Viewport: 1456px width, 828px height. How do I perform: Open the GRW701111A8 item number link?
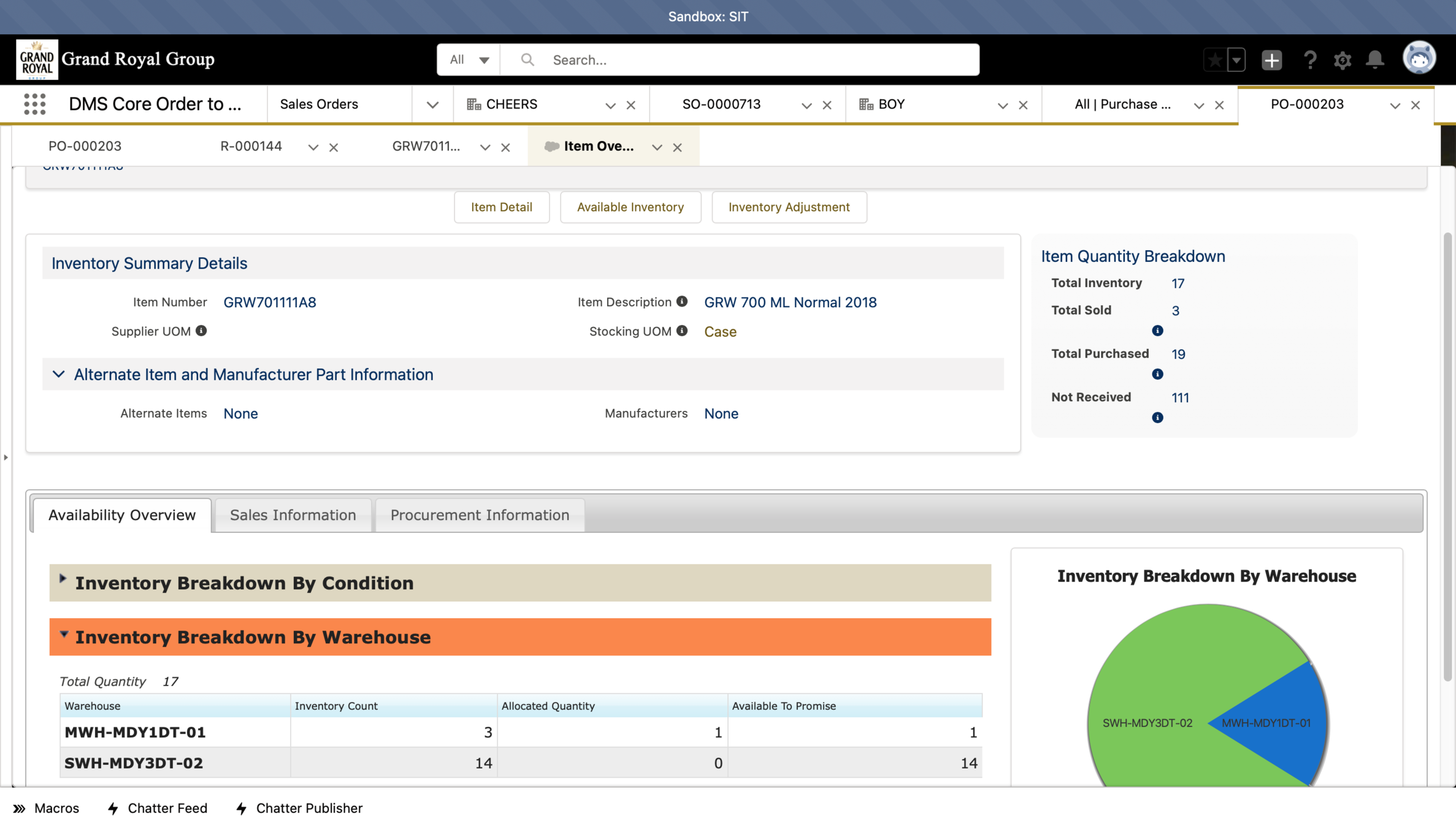coord(270,302)
